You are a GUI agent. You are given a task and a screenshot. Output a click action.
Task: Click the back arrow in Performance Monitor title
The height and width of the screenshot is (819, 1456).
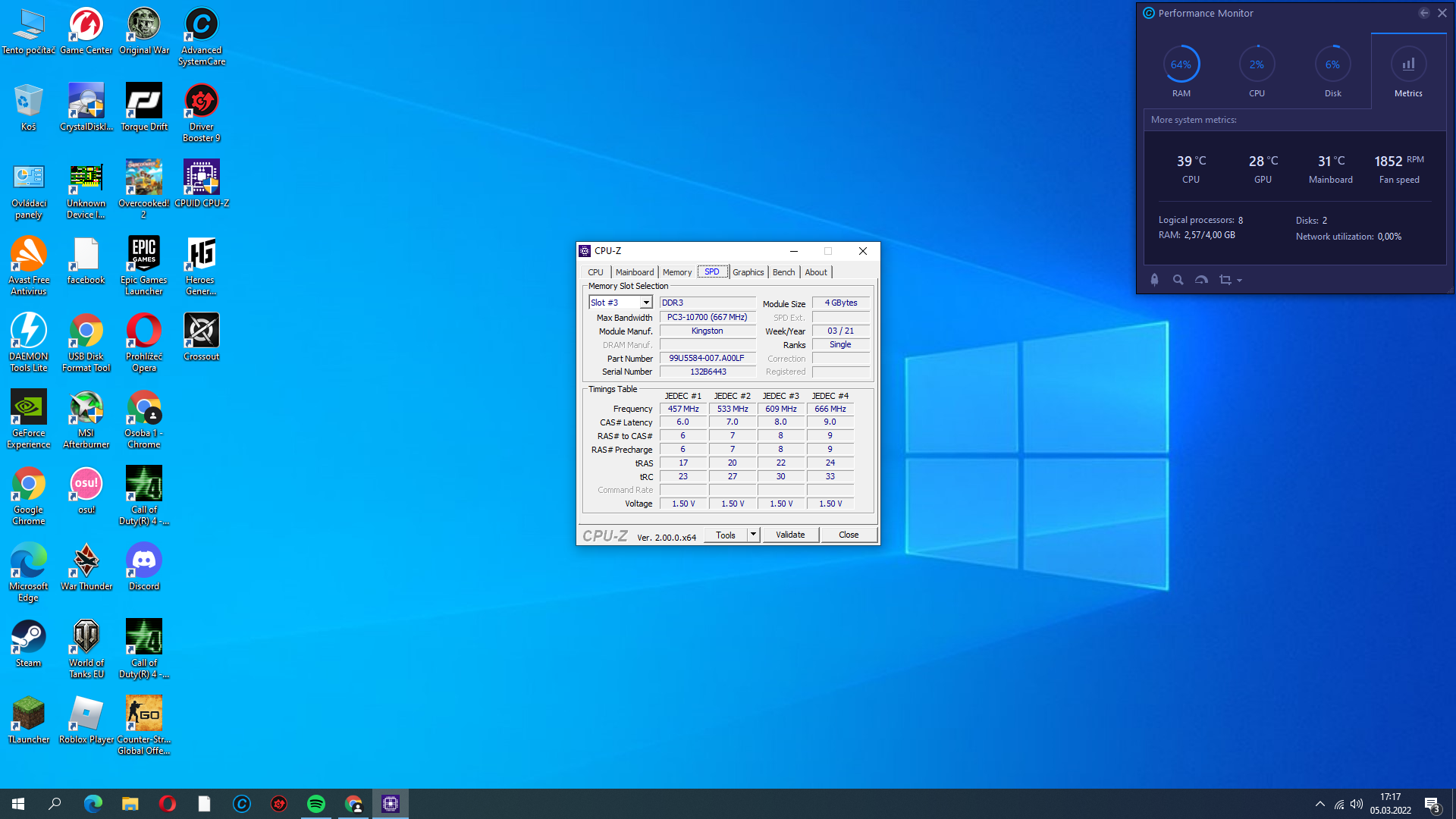[1423, 13]
